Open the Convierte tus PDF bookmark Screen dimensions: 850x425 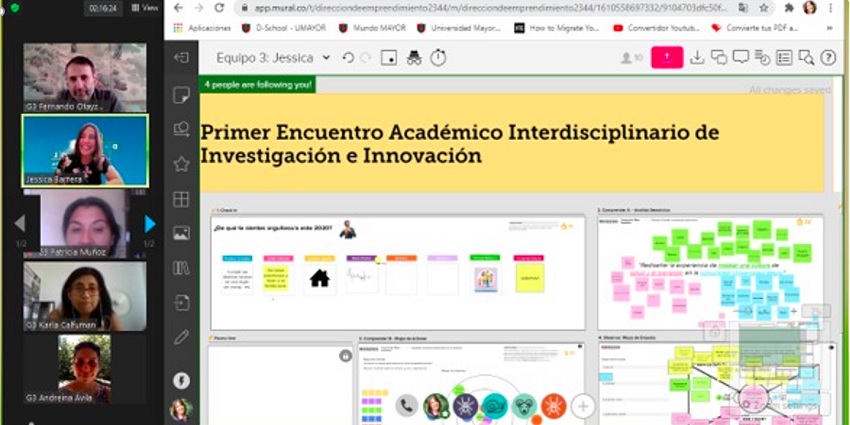tap(755, 28)
